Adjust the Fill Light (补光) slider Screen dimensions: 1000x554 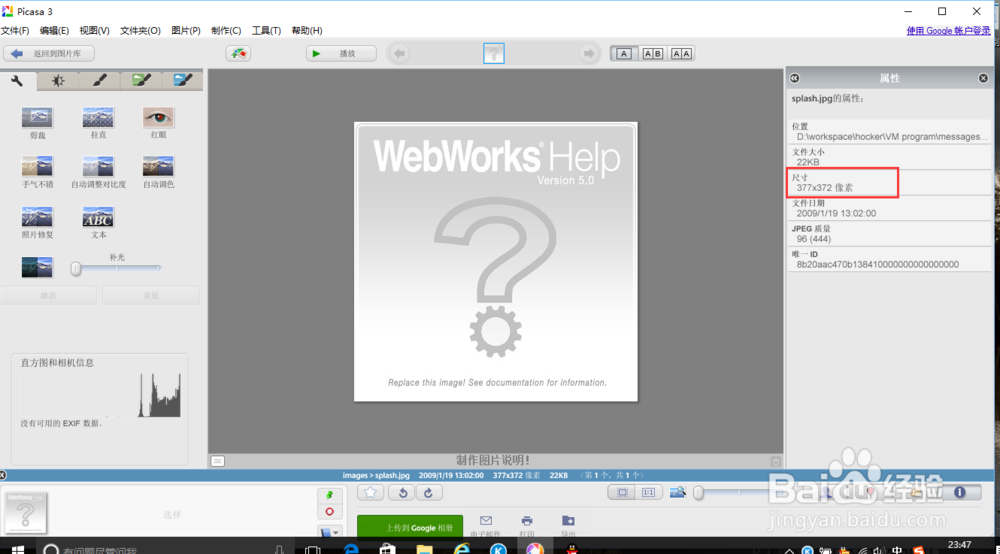click(116, 268)
